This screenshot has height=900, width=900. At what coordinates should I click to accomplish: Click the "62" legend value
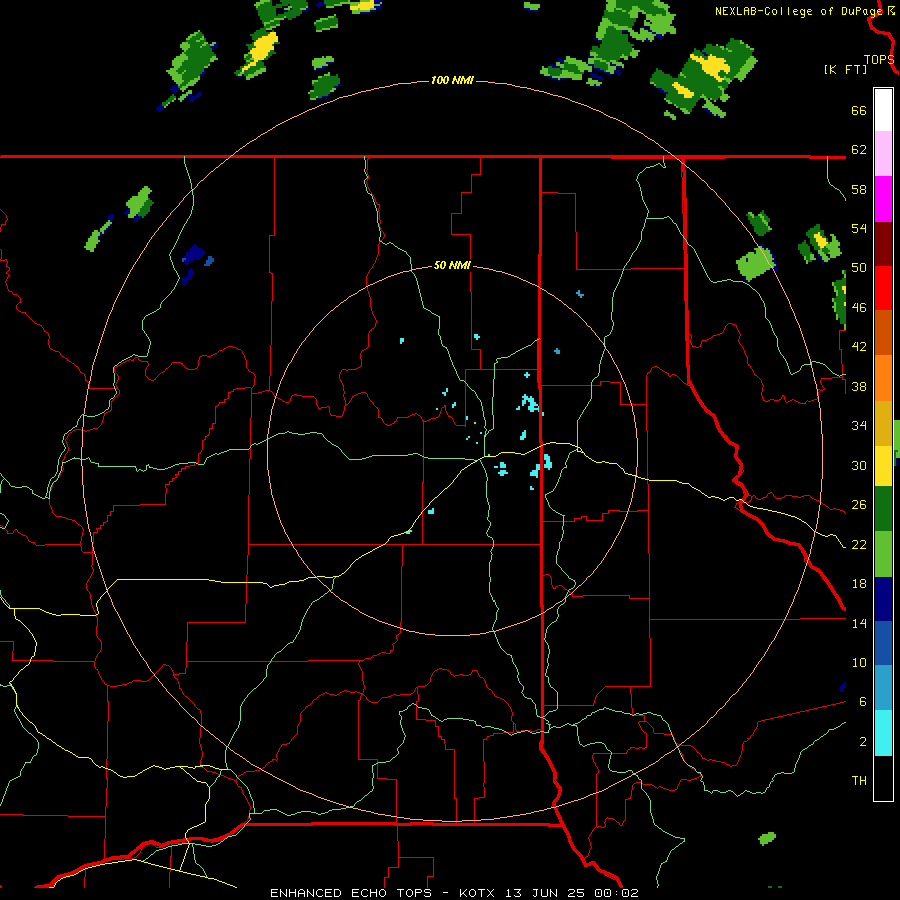(x=859, y=150)
